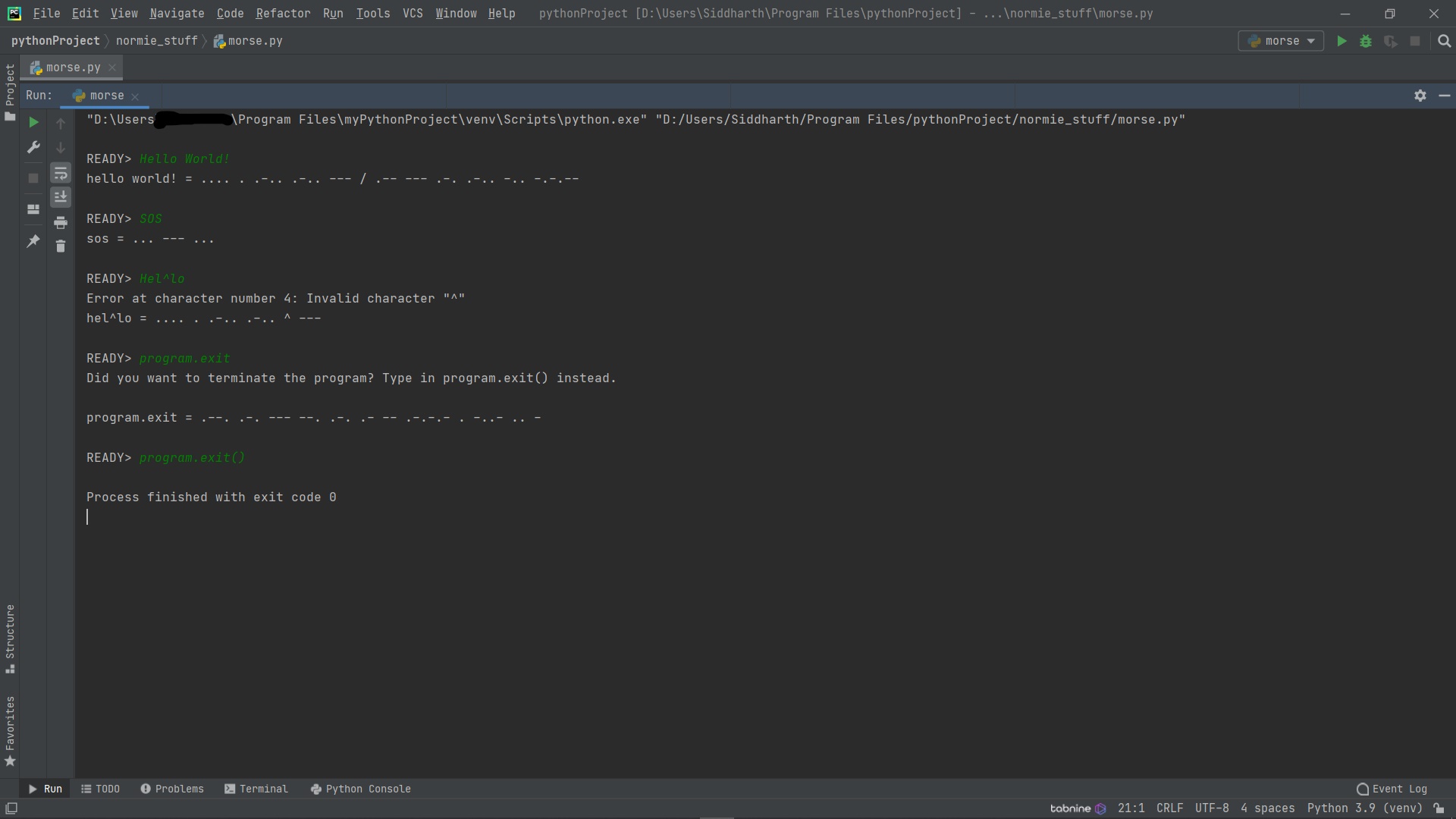Open the Event Log
The height and width of the screenshot is (819, 1456).
click(1392, 789)
